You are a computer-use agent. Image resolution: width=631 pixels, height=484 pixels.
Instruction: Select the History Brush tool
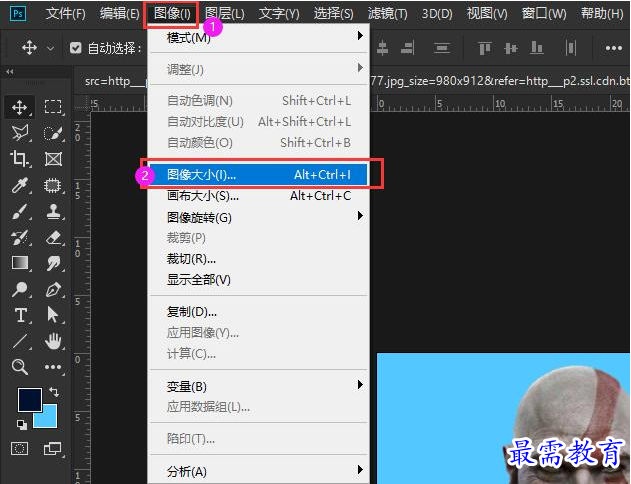coord(19,237)
